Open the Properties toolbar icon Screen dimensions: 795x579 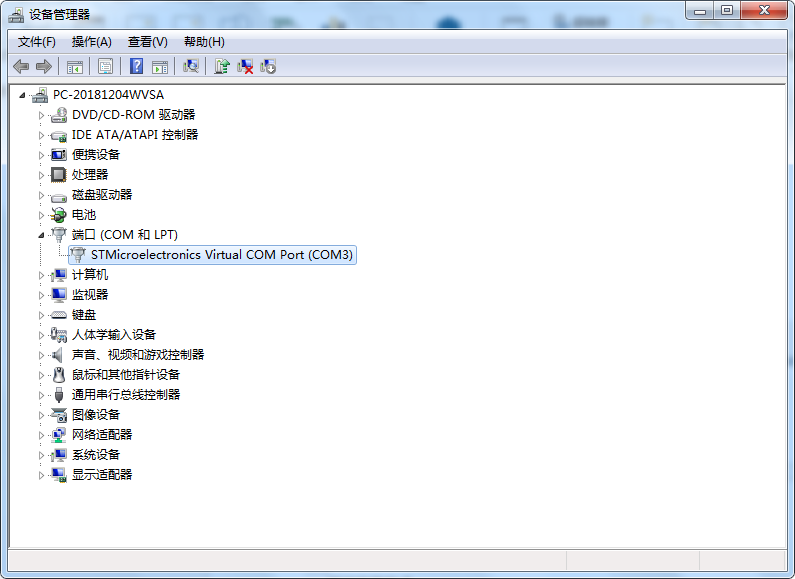(105, 66)
